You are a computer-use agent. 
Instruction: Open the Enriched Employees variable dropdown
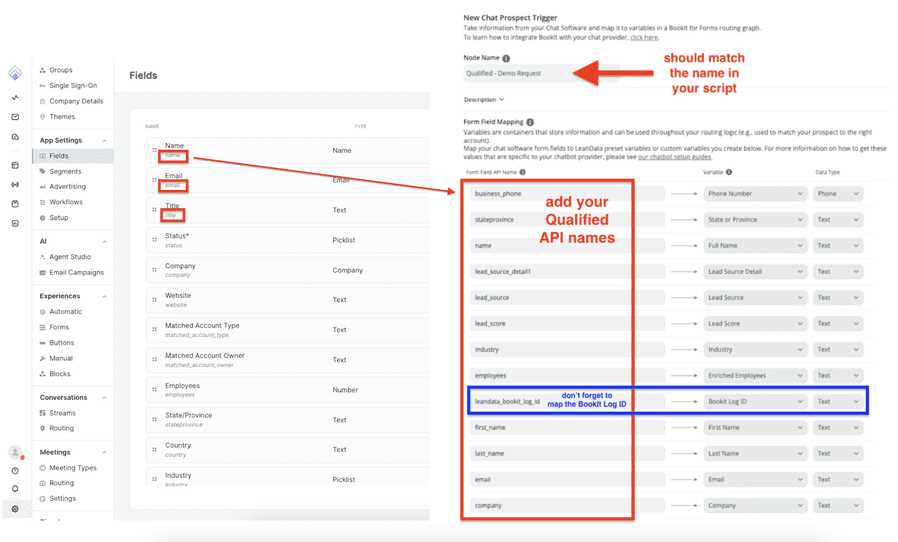755,375
